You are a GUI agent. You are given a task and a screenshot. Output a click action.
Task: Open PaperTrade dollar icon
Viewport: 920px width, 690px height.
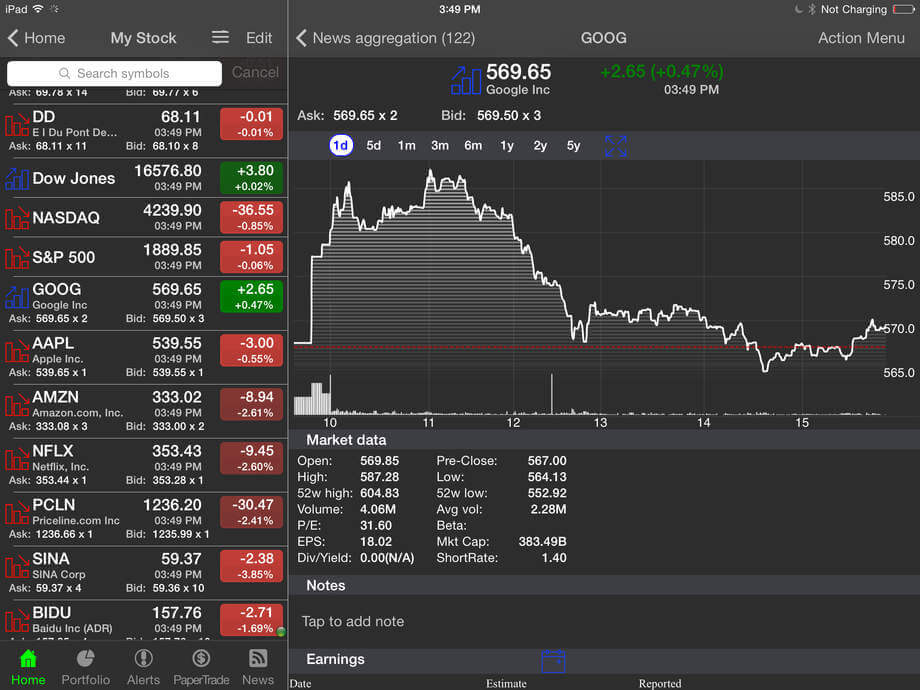tap(201, 658)
